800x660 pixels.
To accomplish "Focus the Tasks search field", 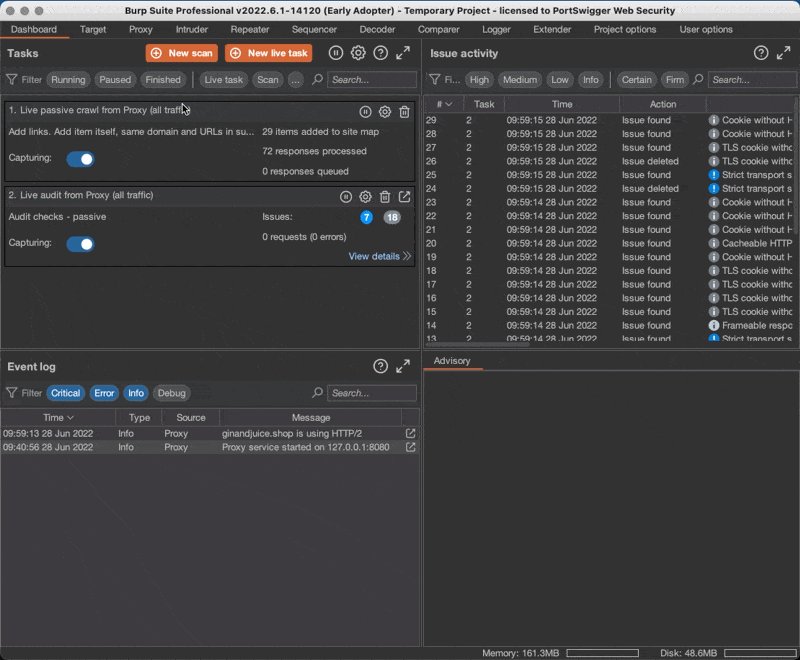I will [x=371, y=80].
